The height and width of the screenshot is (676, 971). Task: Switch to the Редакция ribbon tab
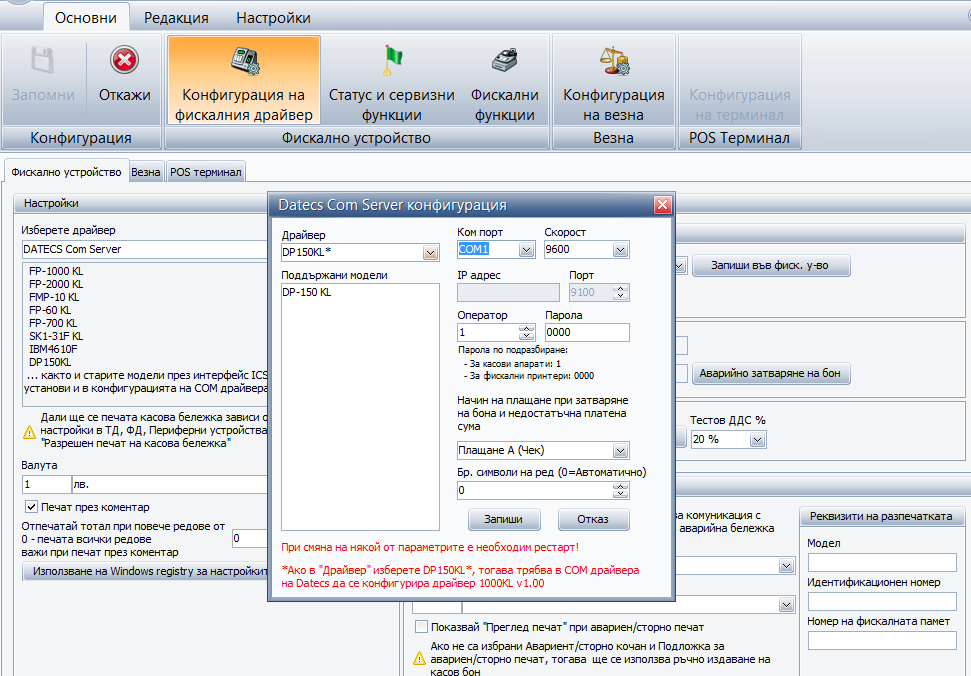176,17
